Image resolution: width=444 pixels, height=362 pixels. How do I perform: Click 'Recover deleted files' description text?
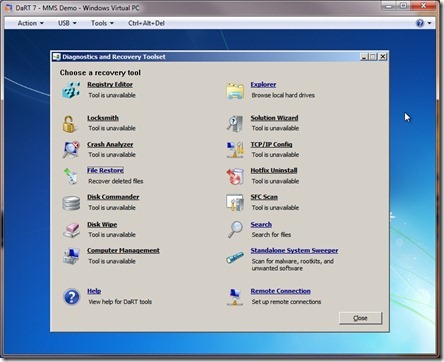[116, 181]
